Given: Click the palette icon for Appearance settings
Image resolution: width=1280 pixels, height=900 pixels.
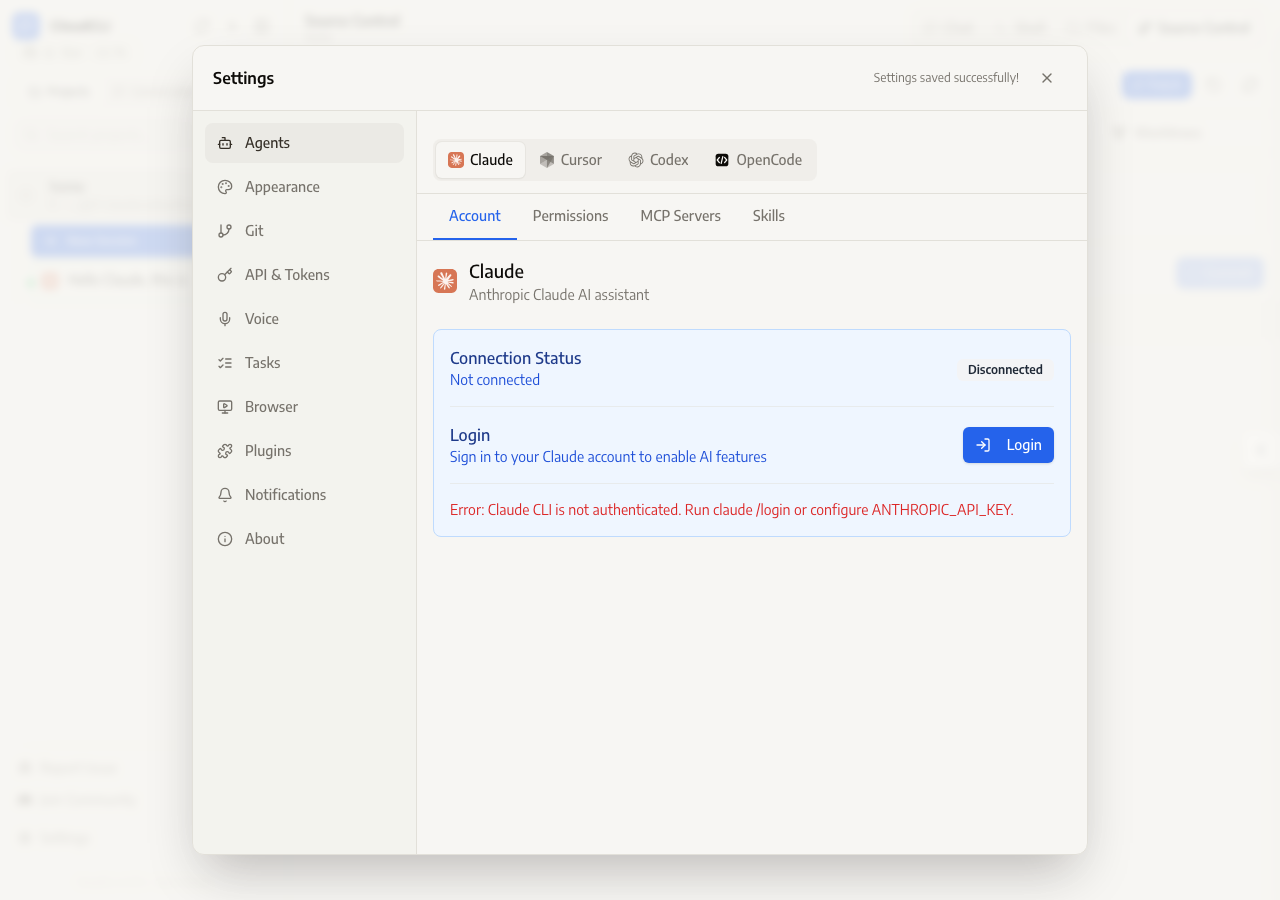Looking at the screenshot, I should pyautogui.click(x=225, y=187).
